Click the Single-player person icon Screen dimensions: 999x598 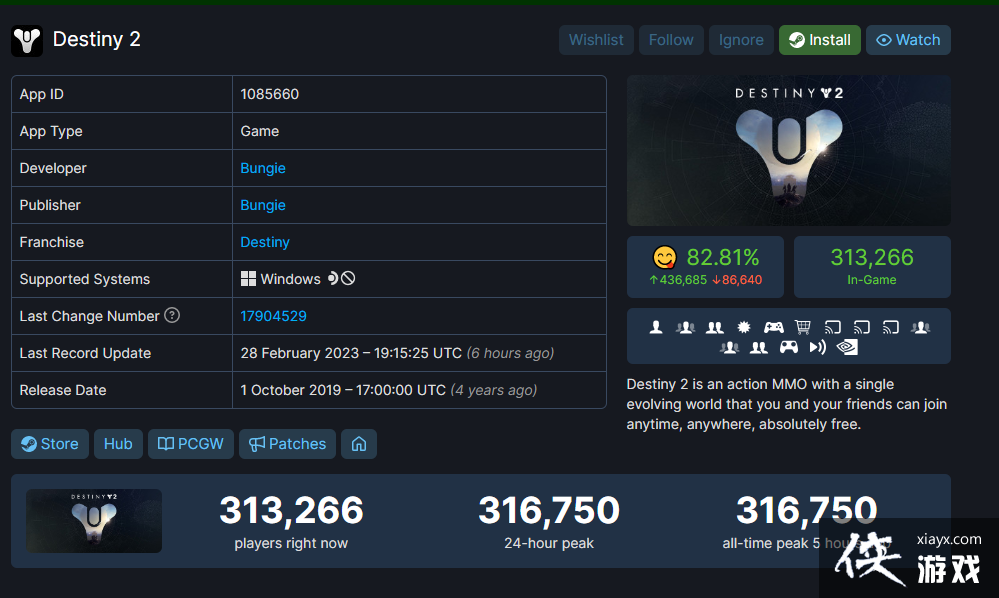(x=656, y=327)
